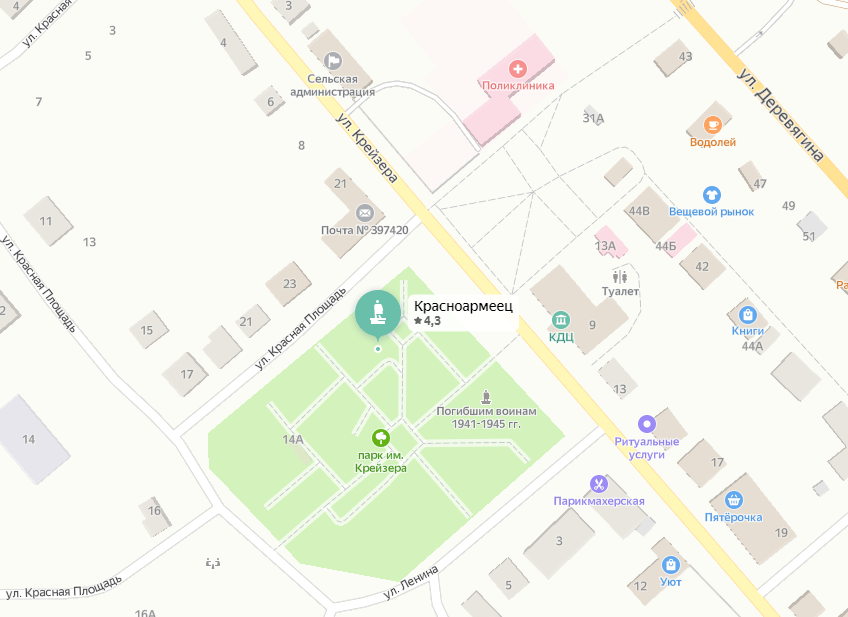Open the Туалет restroom icon
The width and height of the screenshot is (848, 617).
tap(620, 277)
